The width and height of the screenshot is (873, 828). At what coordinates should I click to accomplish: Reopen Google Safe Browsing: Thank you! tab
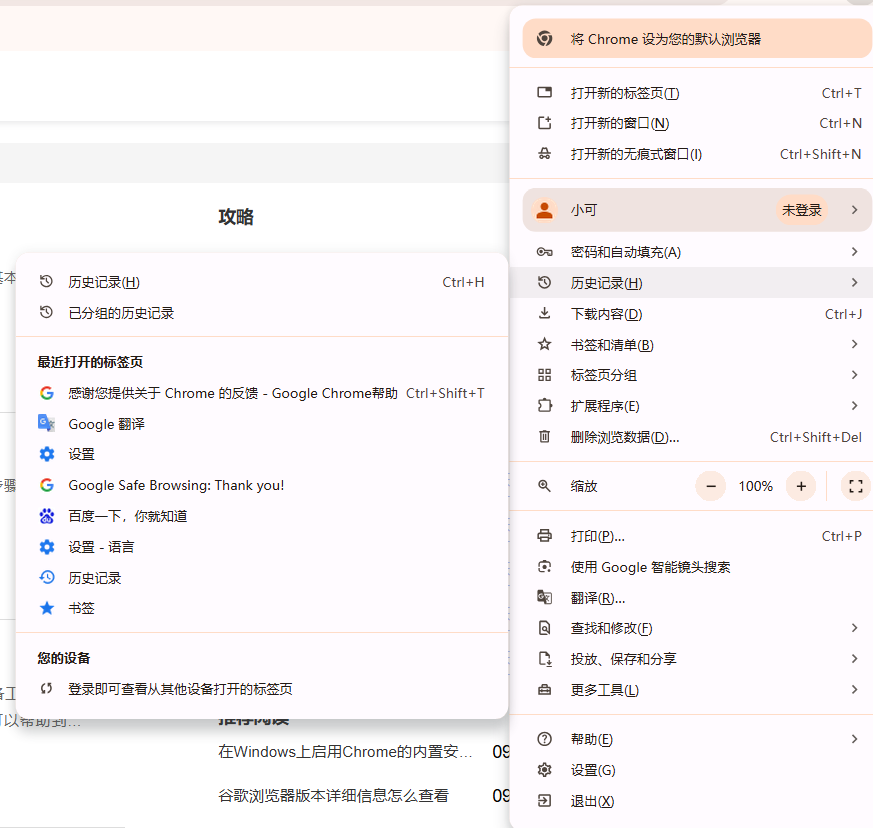(x=262, y=485)
